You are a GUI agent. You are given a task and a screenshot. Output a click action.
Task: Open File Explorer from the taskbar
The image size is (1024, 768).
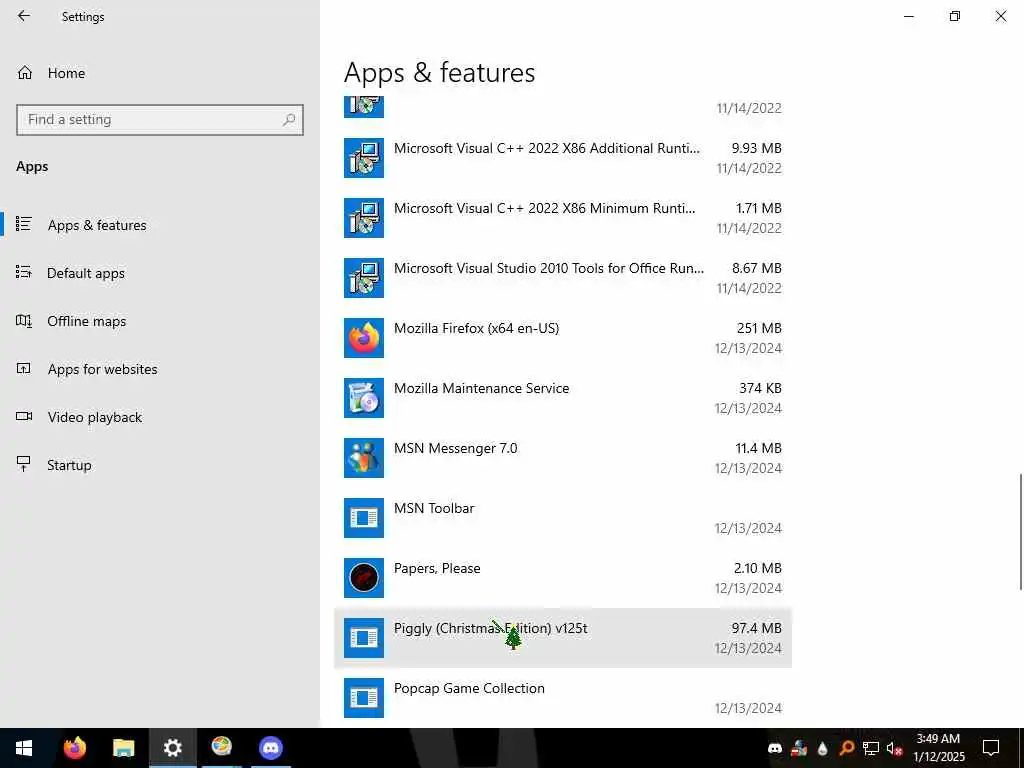(x=123, y=748)
